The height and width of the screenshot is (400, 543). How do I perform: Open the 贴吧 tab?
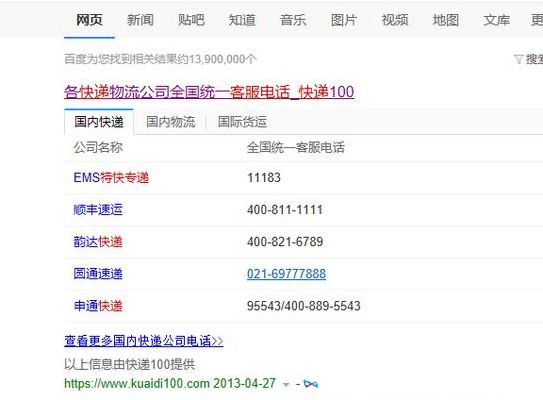[x=191, y=20]
